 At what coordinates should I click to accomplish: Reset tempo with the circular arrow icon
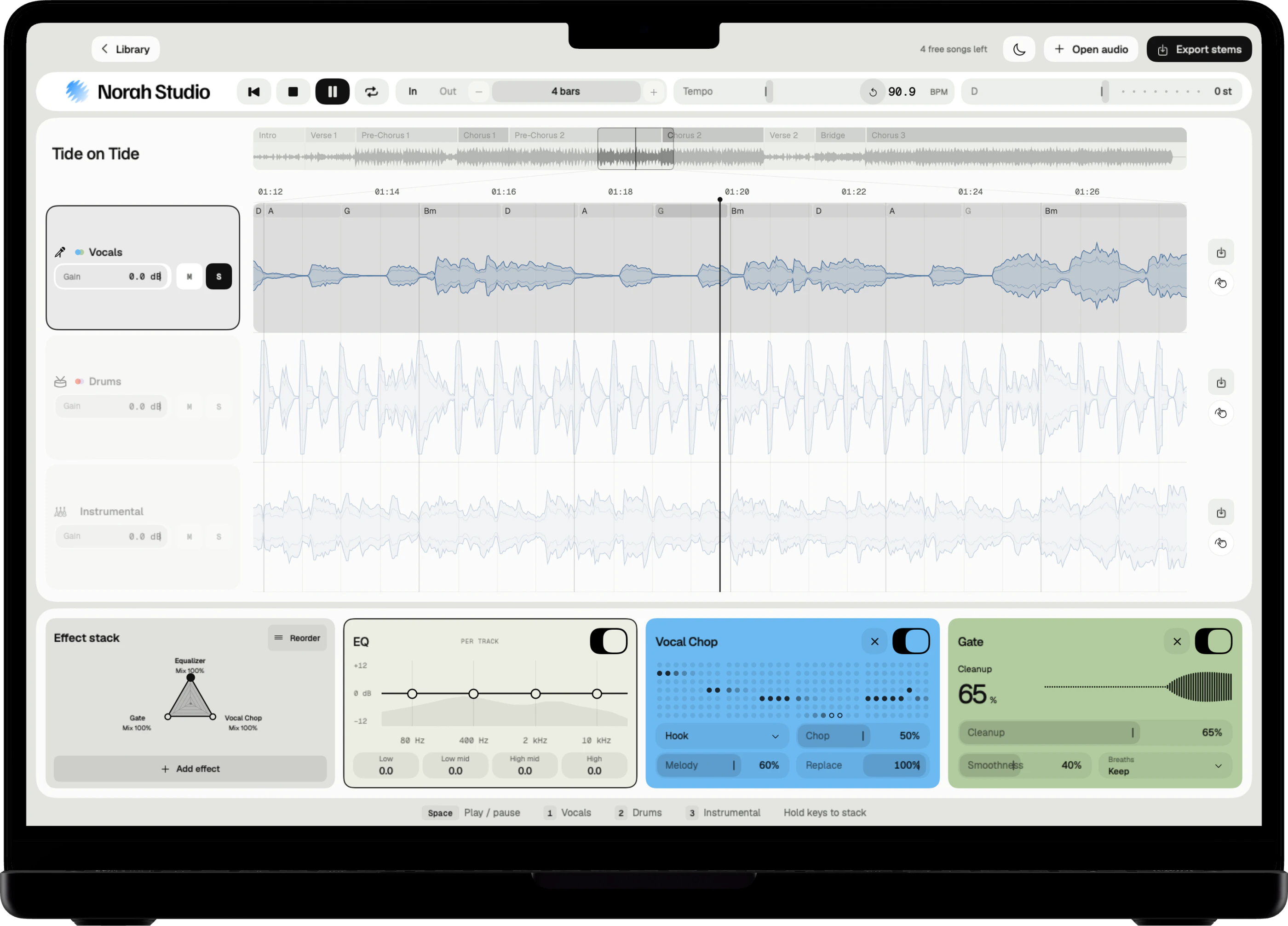click(873, 92)
